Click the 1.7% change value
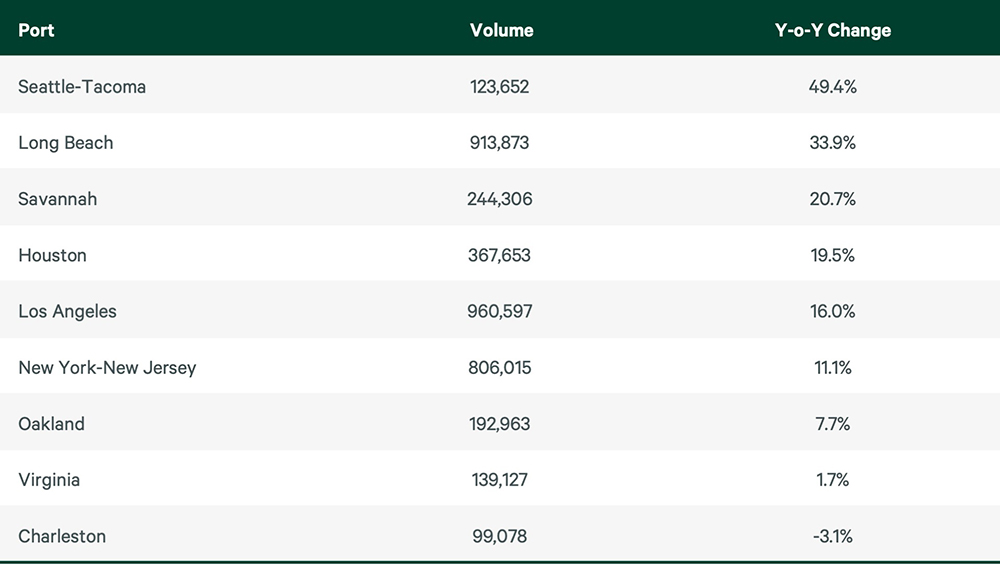This screenshot has width=1000, height=566. point(832,480)
